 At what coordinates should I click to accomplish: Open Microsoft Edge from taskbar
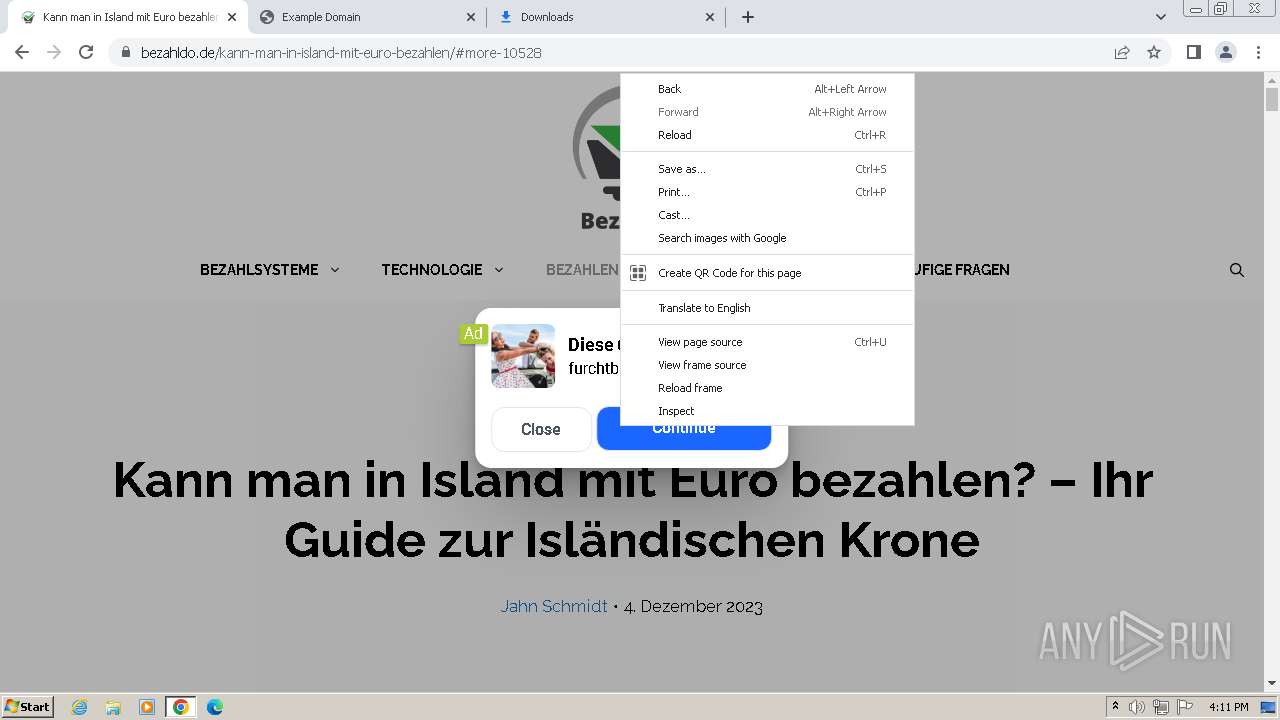(215, 707)
